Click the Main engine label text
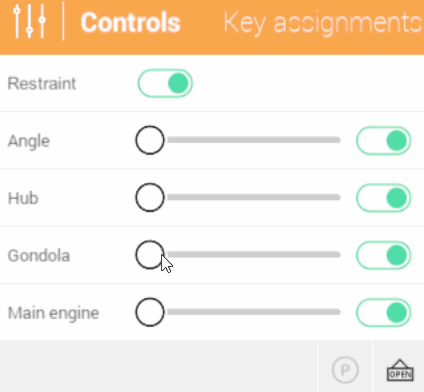Image resolution: width=424 pixels, height=392 pixels. tap(53, 314)
